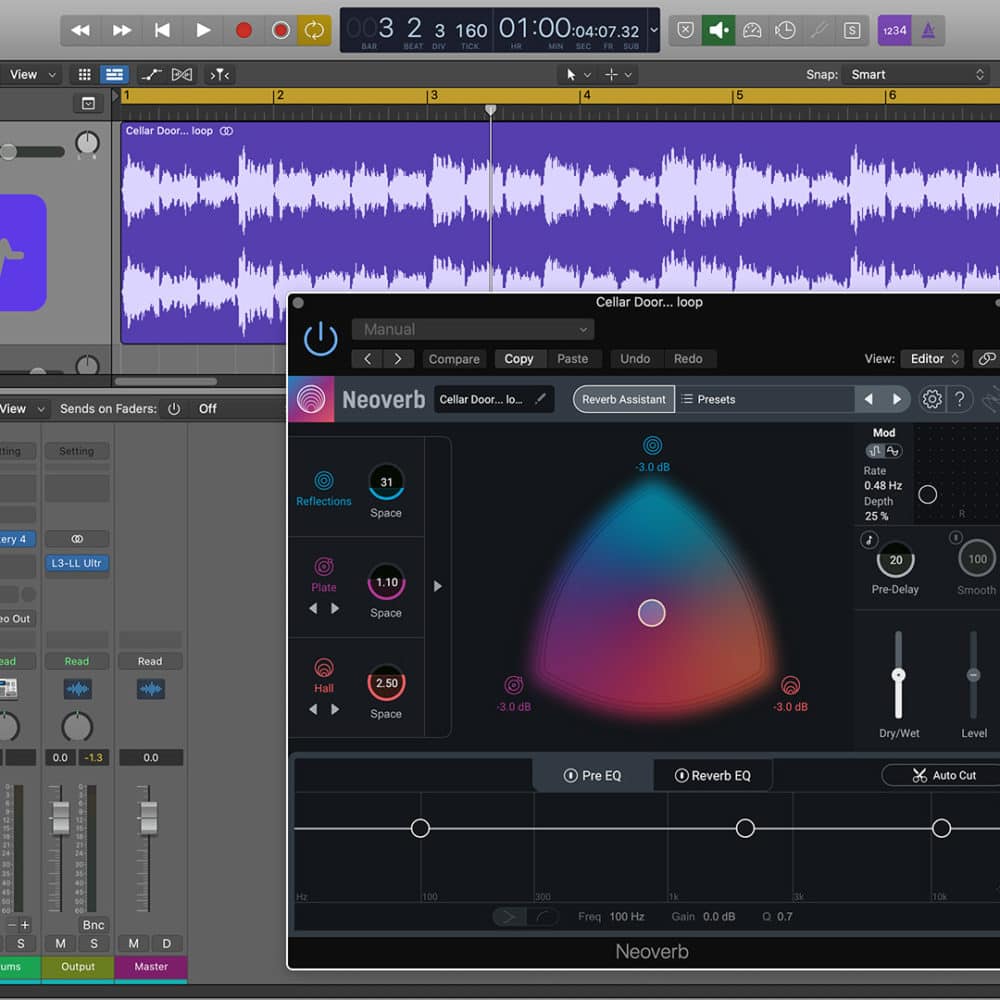Click the blend pad center puck
1000x1000 pixels.
coord(652,613)
